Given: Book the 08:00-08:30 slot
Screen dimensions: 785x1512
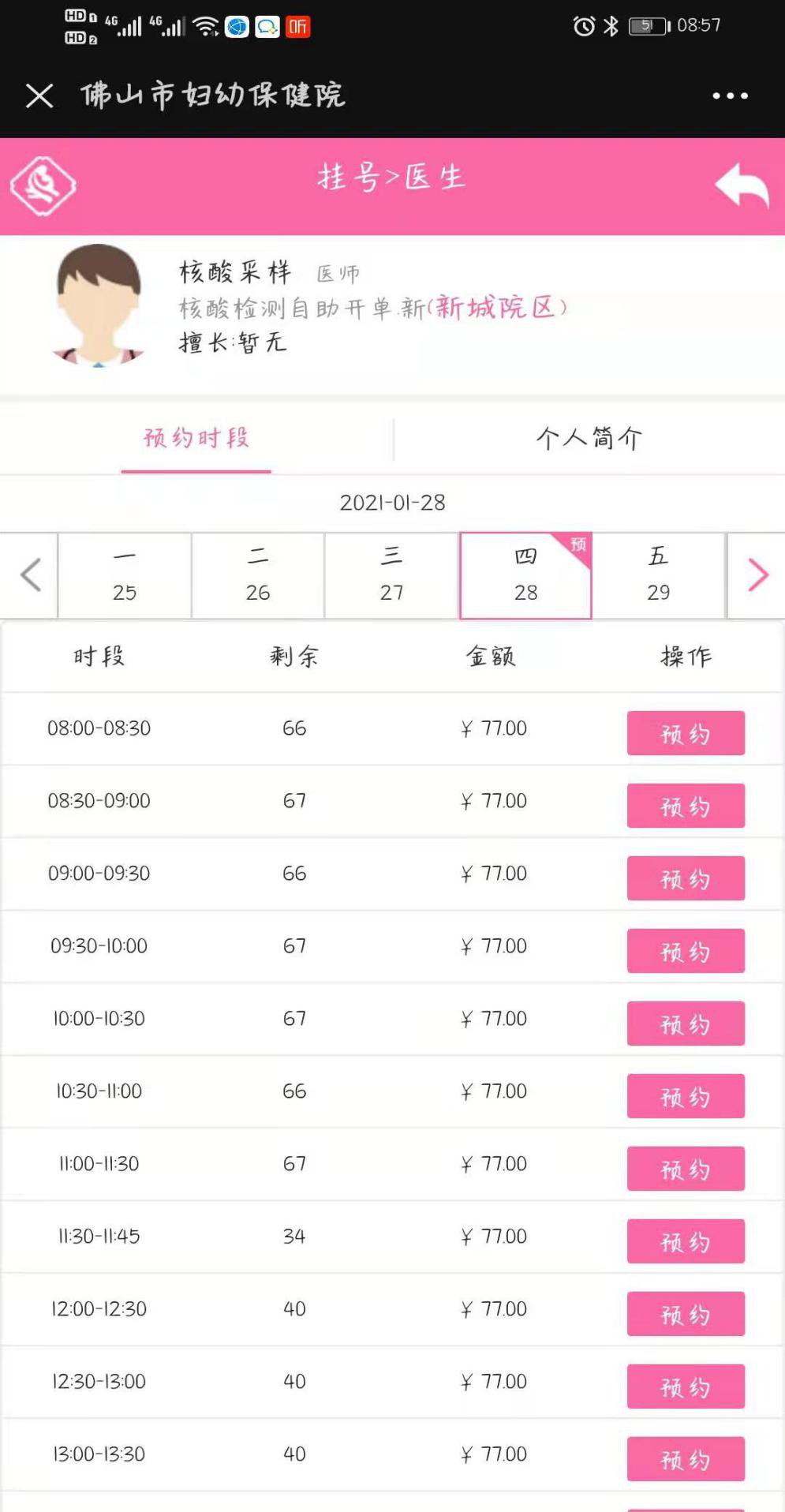Looking at the screenshot, I should coord(685,733).
